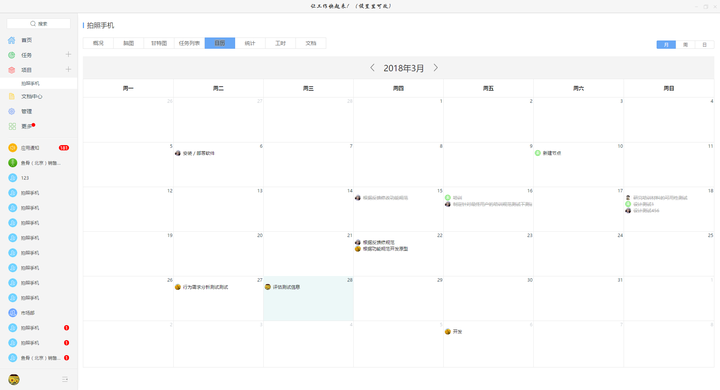Viewport: 720px width, 390px height.
Task: Click the 2018年3月 month title
Action: [x=404, y=68]
